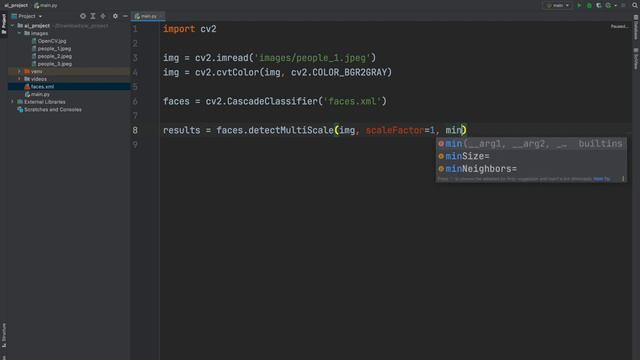Screen dimensions: 640x360
Task: Click empty line 9 in editor
Action: coord(395,144)
